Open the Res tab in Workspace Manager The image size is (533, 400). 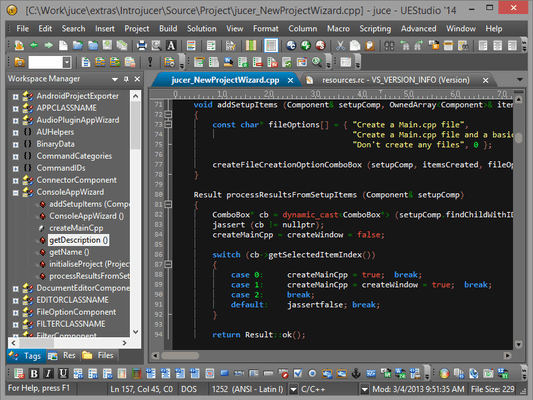coord(63,356)
